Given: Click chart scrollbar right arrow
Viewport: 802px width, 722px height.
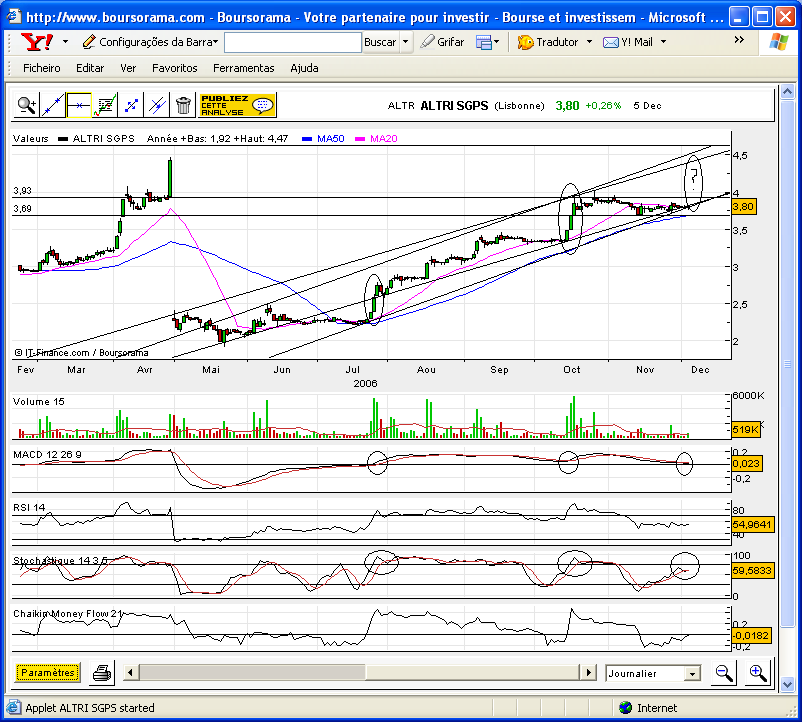Looking at the screenshot, I should (589, 672).
